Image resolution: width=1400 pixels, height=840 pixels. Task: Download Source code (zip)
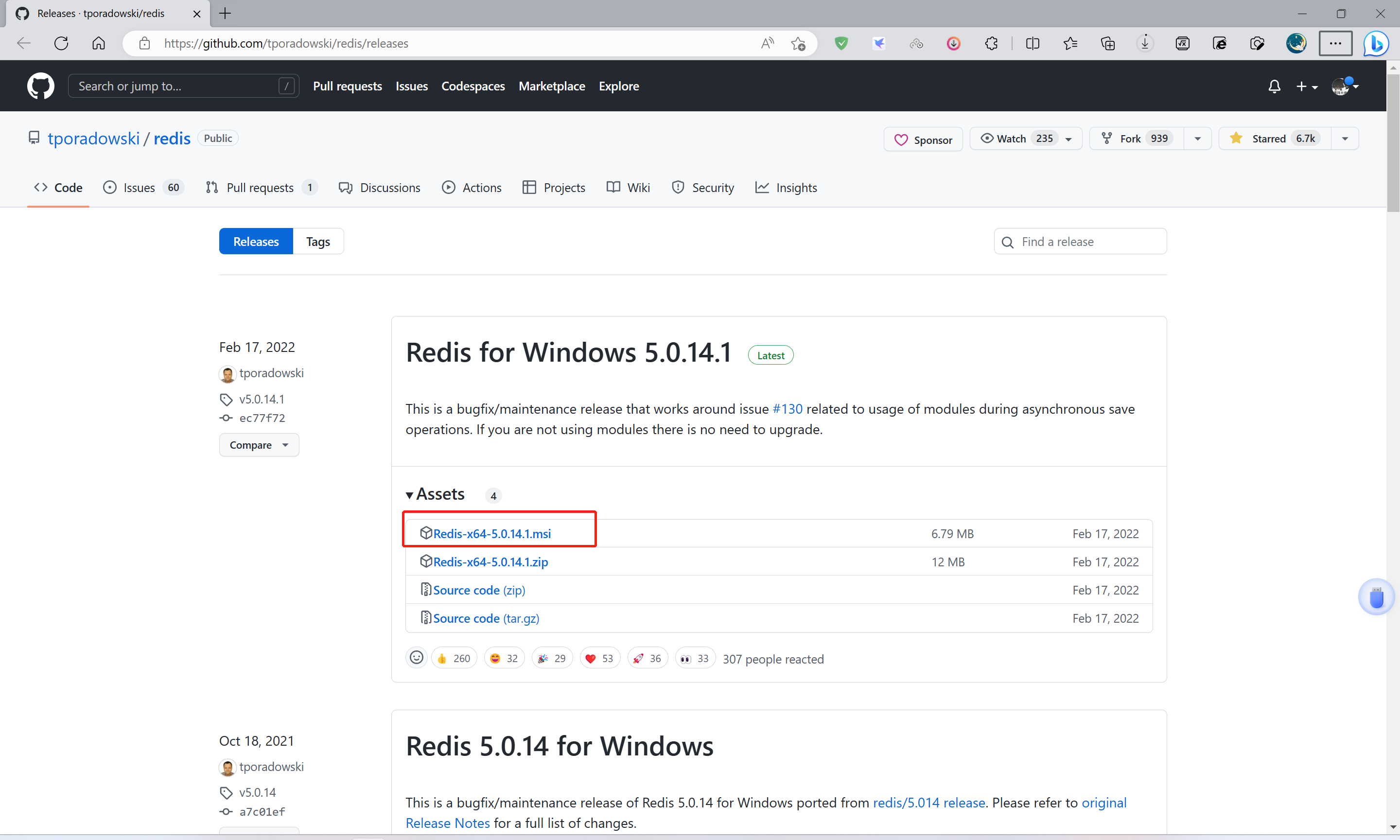pos(479,590)
